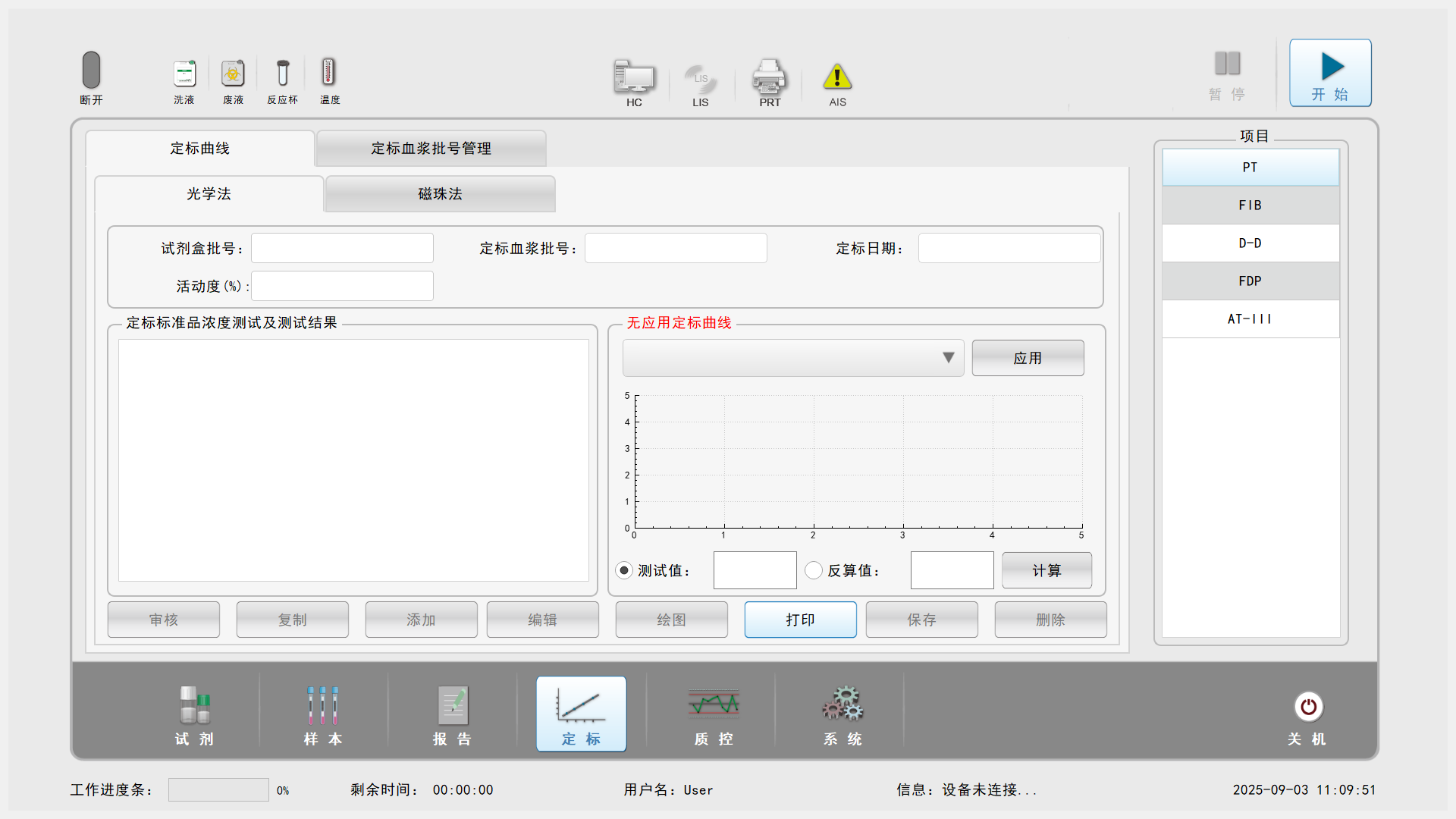Select AT-III in the 项目 list

click(x=1250, y=319)
